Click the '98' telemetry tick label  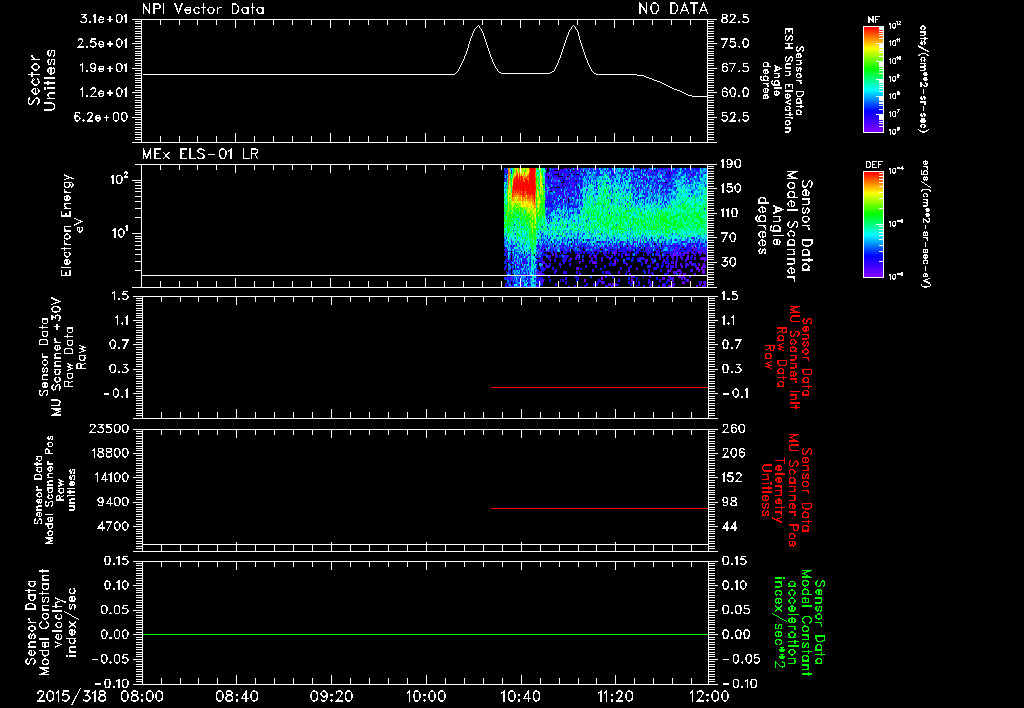pyautogui.click(x=729, y=502)
